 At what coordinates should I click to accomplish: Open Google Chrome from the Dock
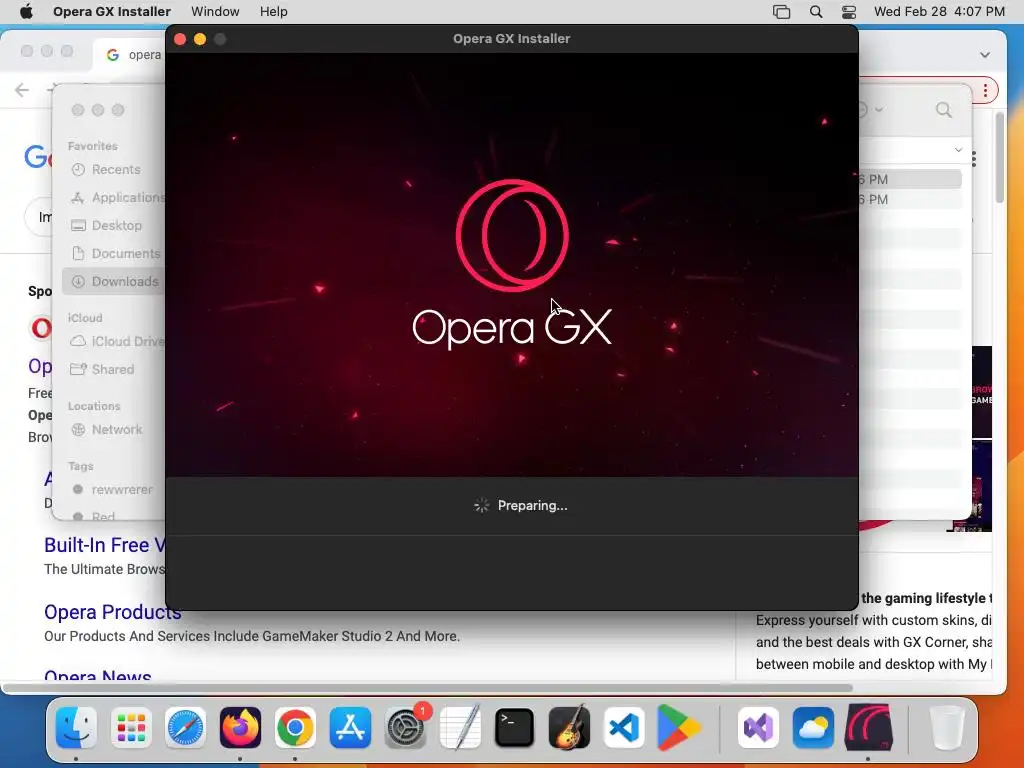pos(295,728)
